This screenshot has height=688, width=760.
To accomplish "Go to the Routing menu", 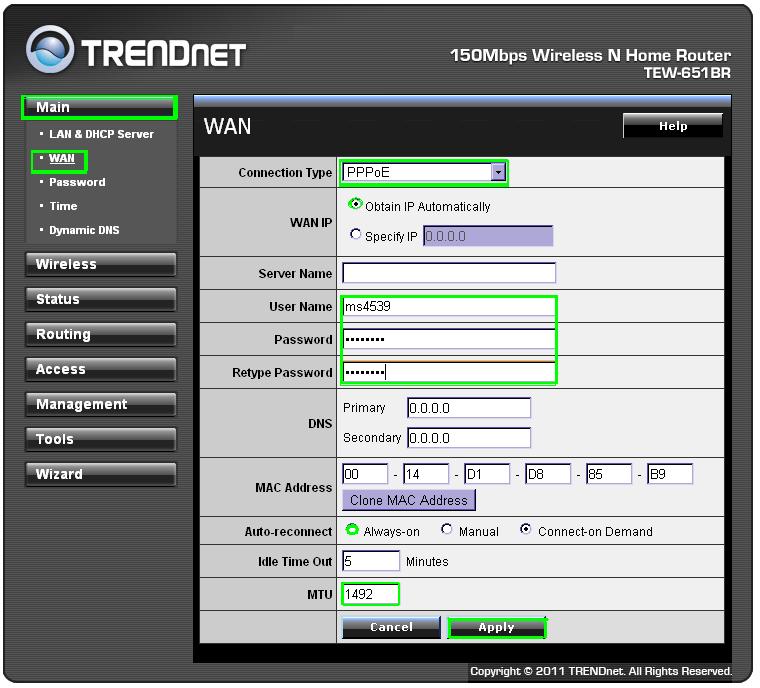I will pos(99,335).
